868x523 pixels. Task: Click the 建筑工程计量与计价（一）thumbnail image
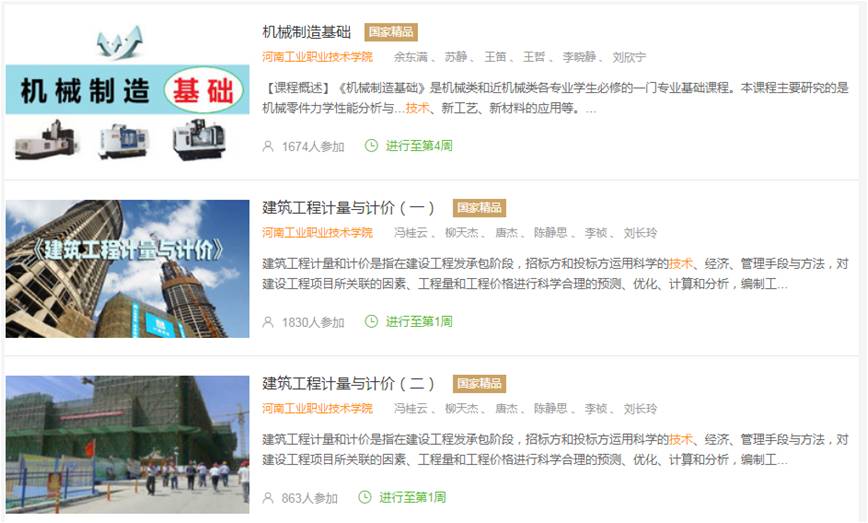[x=127, y=268]
